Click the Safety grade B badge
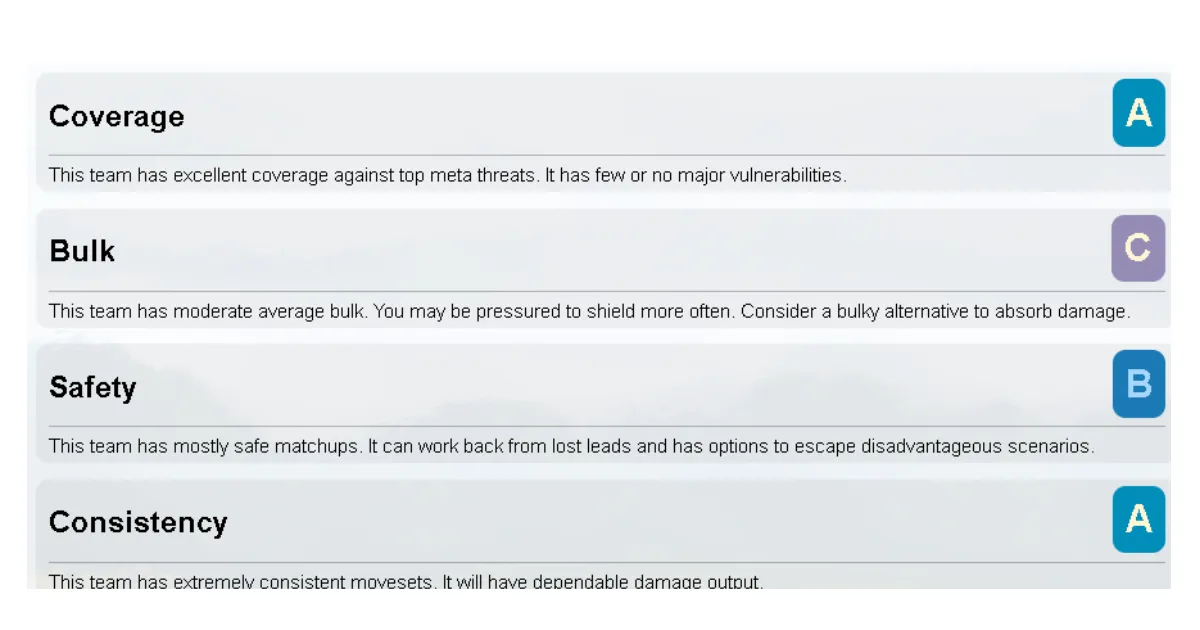1200x630 pixels. [1138, 384]
